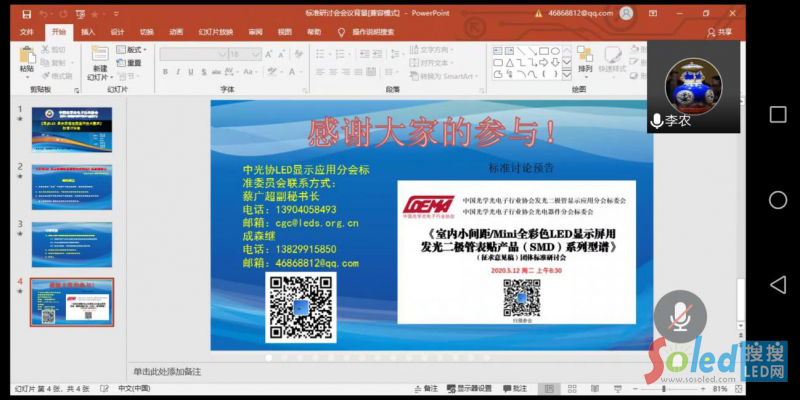Click the Android back triangle button
Screen dimensions: 800x400
pos(777,286)
